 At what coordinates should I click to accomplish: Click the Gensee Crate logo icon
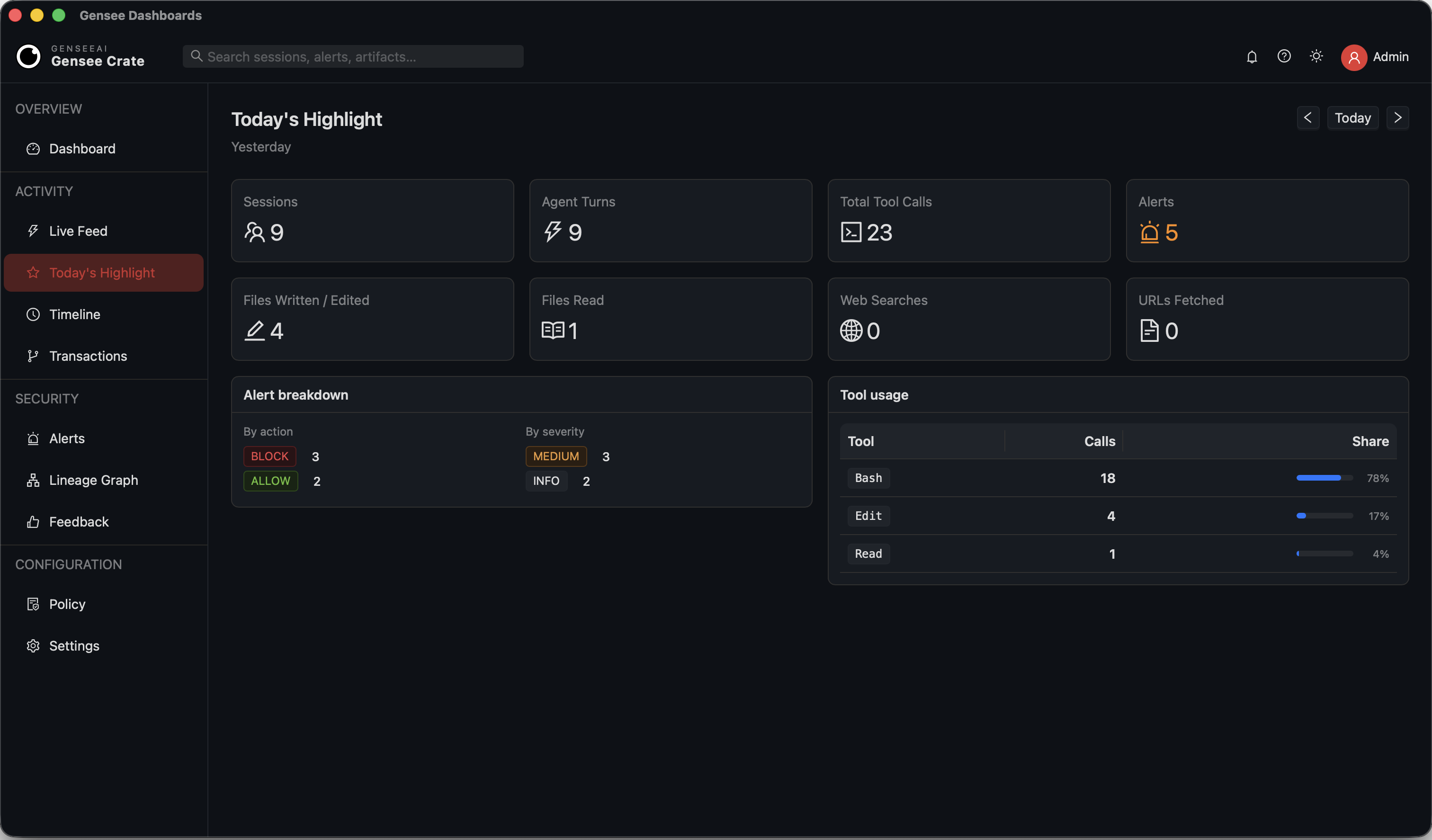[x=28, y=56]
